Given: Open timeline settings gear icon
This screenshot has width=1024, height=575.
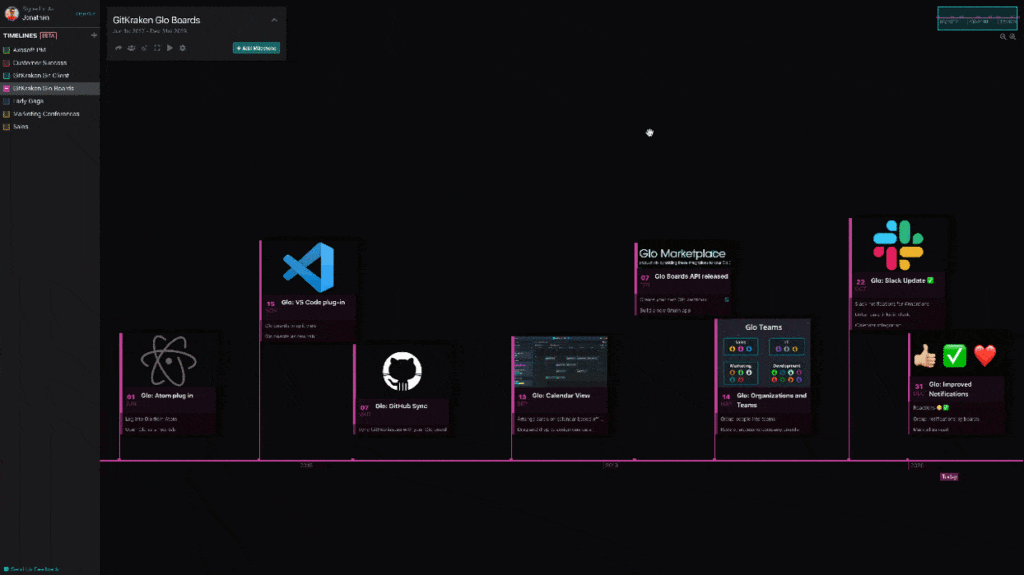Looking at the screenshot, I should [x=182, y=48].
